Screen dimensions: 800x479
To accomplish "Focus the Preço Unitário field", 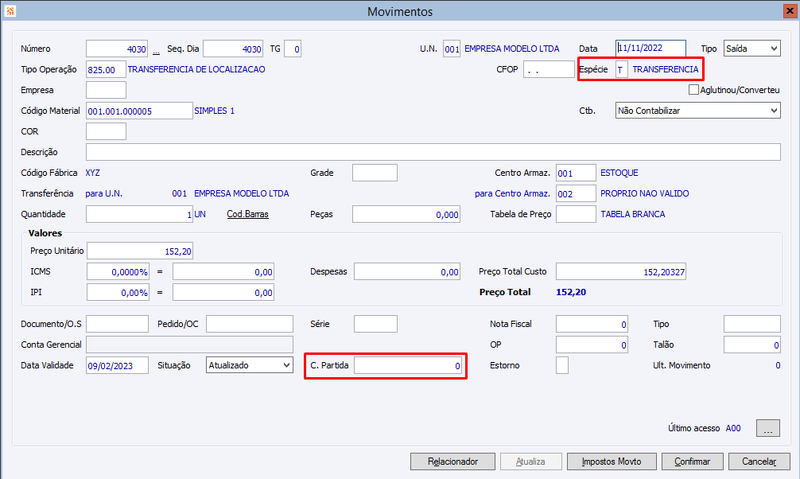I will pyautogui.click(x=140, y=251).
